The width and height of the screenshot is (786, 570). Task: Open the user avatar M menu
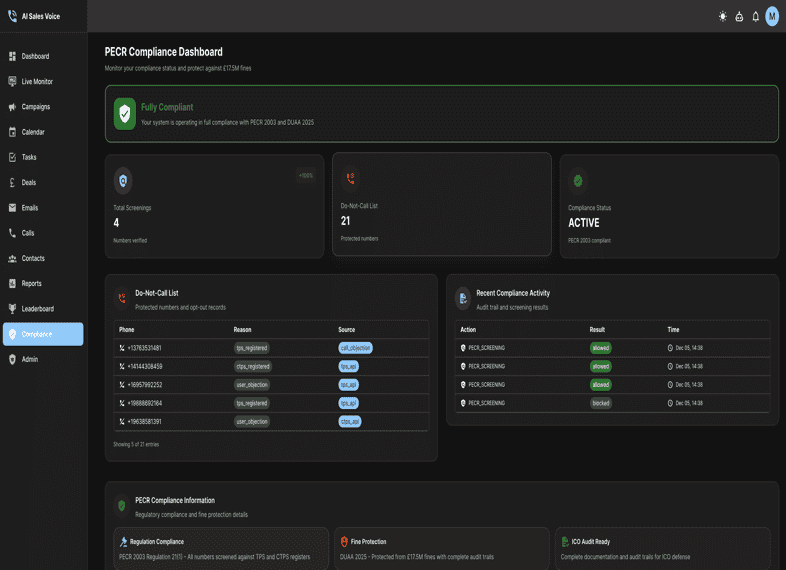772,17
